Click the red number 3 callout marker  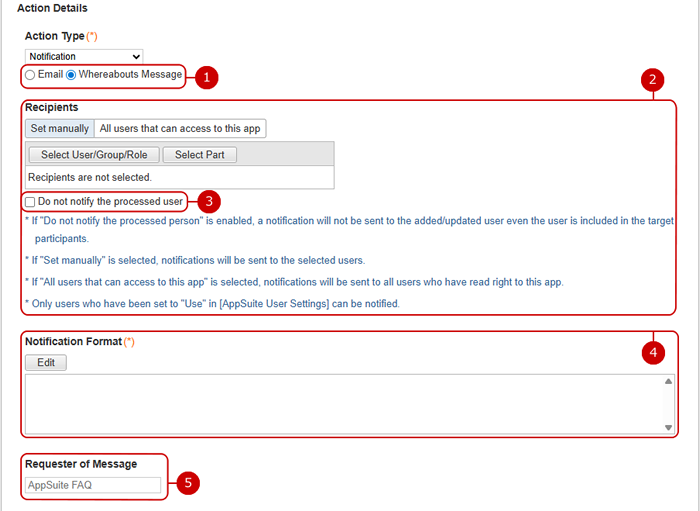(208, 201)
